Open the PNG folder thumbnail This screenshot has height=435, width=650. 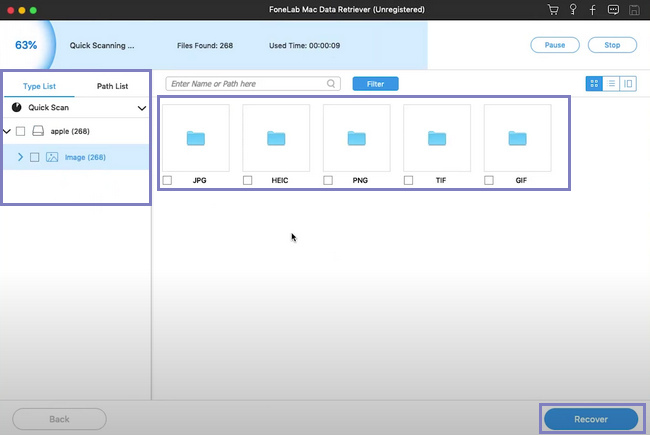tap(357, 138)
